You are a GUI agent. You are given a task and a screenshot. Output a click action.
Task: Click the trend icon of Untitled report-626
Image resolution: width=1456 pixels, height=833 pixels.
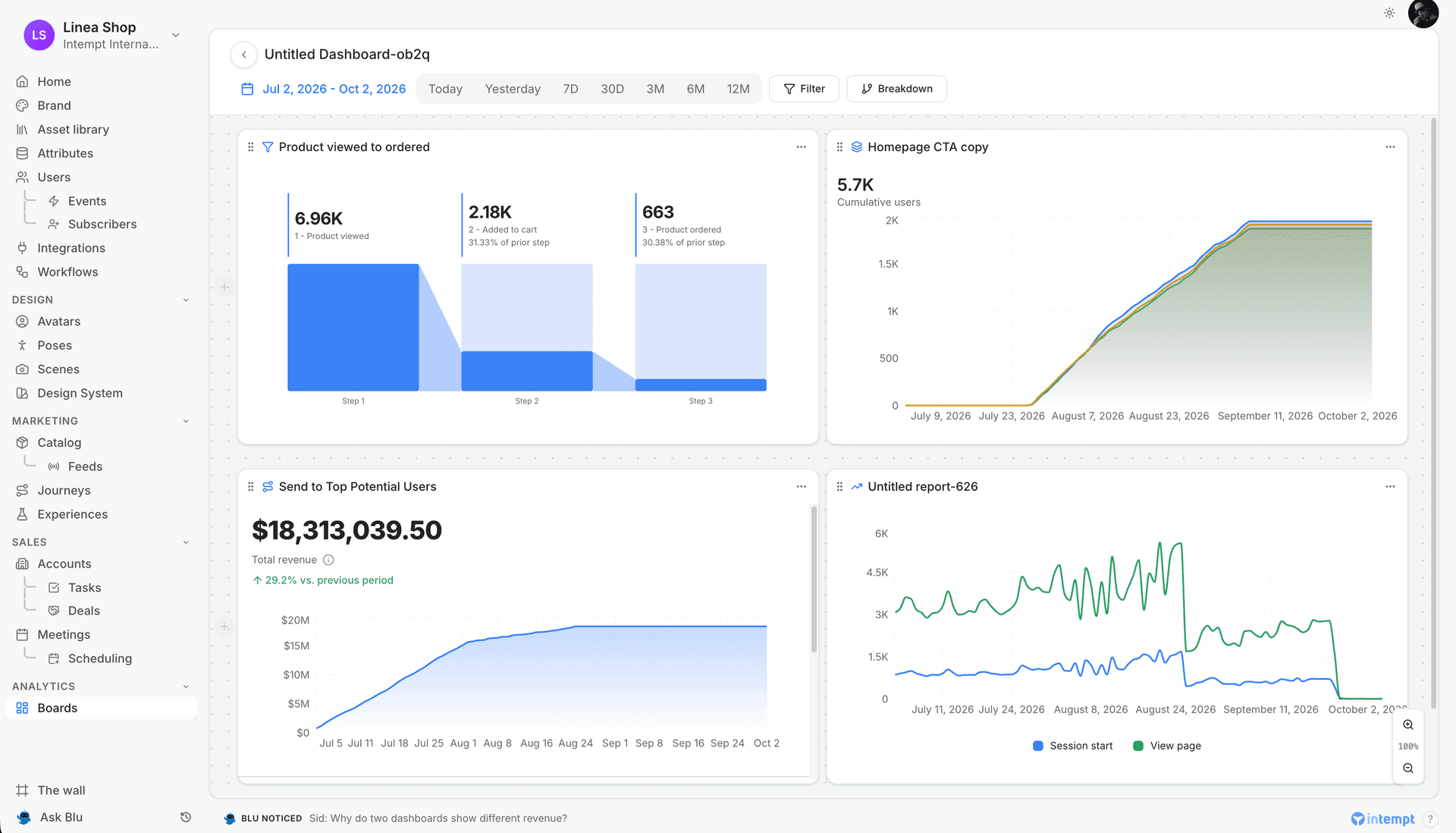[x=857, y=487]
